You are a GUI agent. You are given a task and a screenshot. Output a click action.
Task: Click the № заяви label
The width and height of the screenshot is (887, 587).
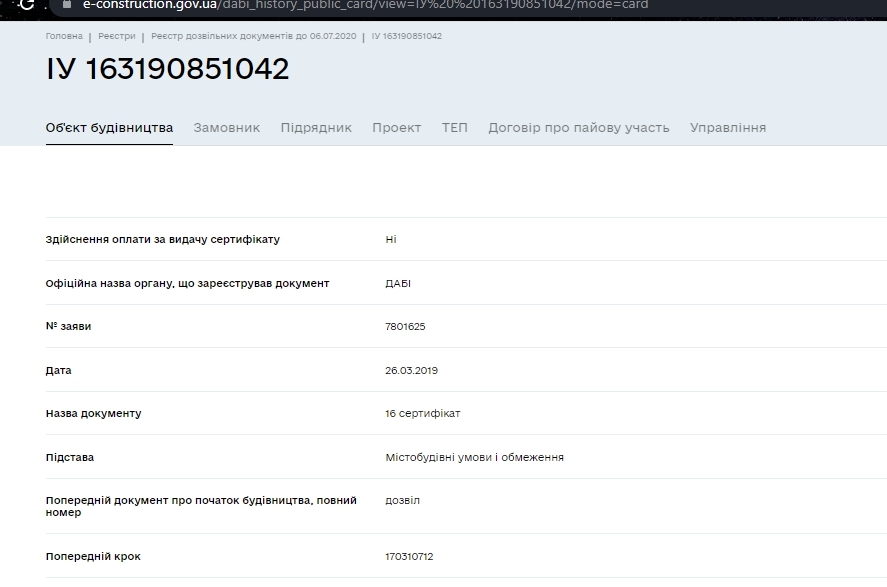[68, 326]
